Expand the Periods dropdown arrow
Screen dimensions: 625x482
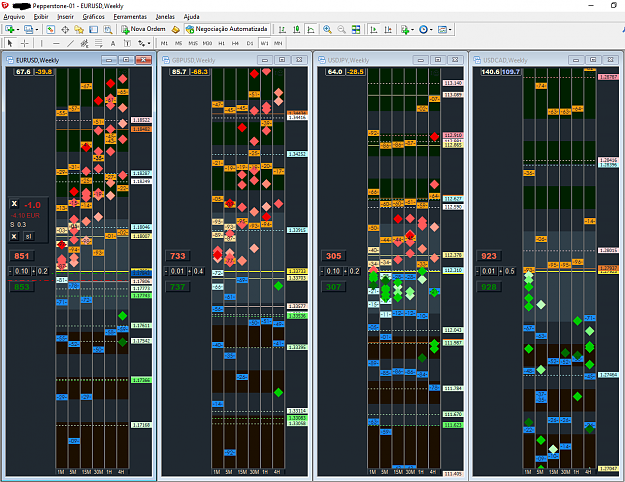pos(431,30)
